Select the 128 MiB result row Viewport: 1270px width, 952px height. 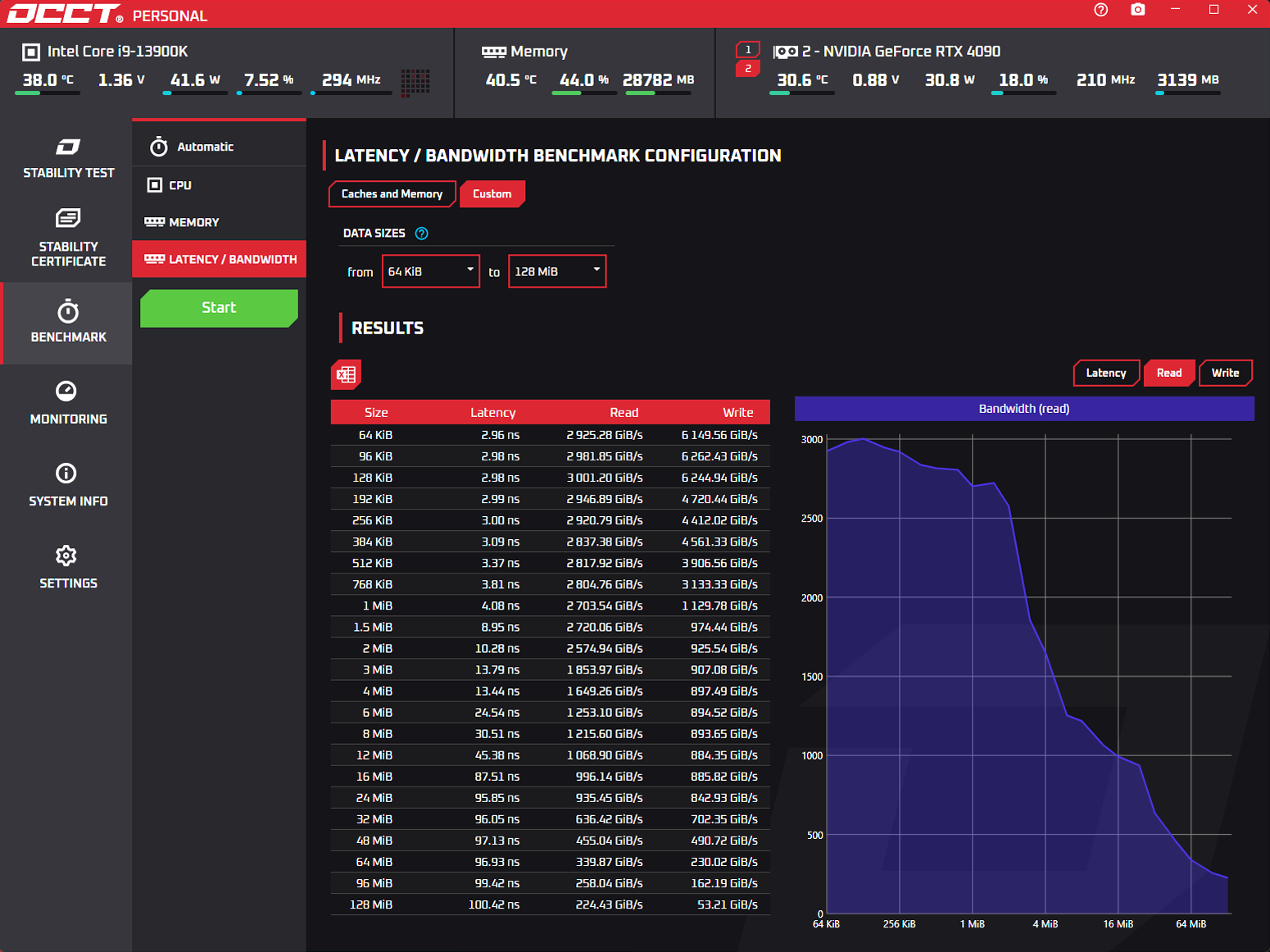click(550, 904)
